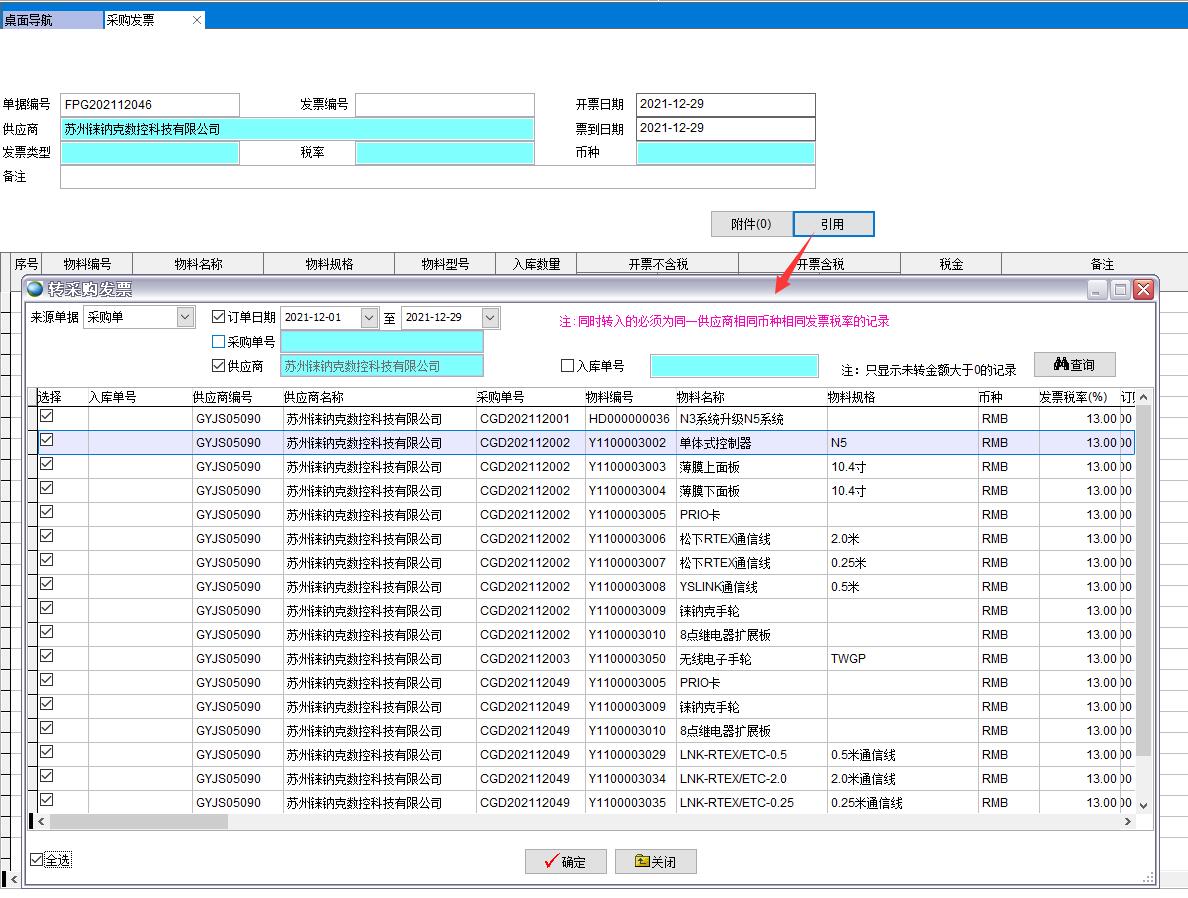This screenshot has width=1188, height=898.
Task: Toggle the 全选 select-all checkbox
Action: [x=37, y=859]
